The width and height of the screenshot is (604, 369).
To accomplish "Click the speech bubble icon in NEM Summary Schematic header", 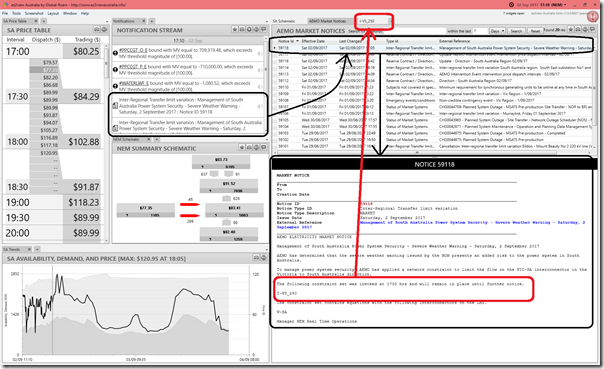I will (264, 148).
